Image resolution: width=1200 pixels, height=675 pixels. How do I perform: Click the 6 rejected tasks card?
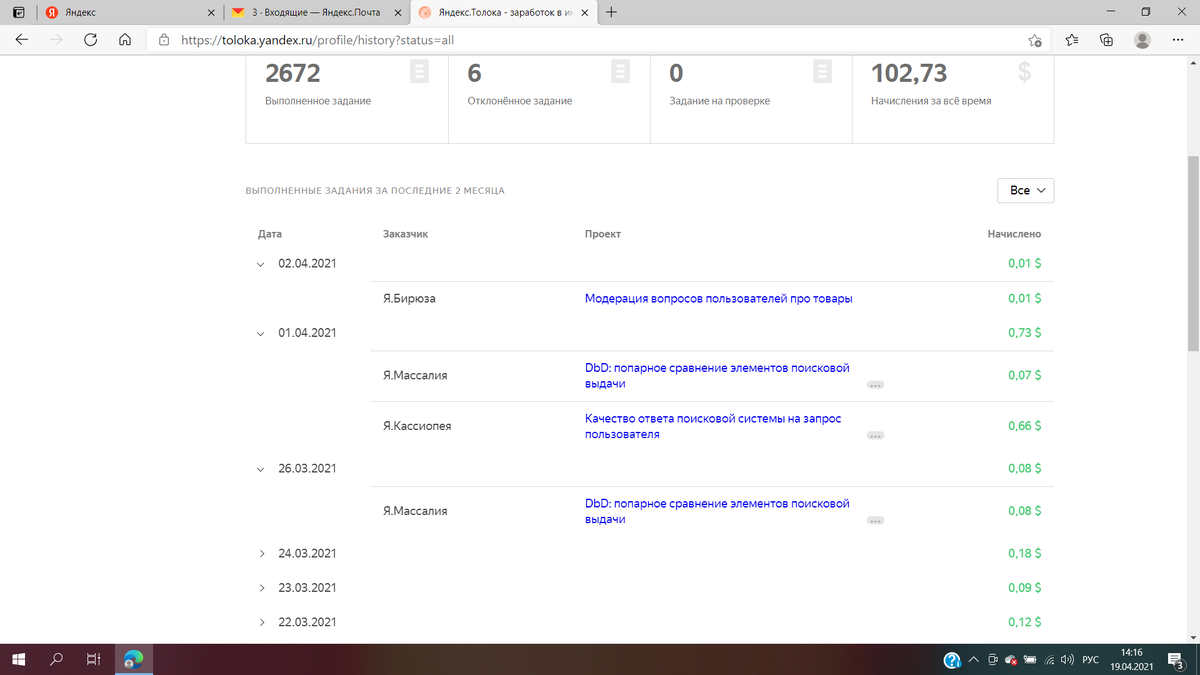[549, 99]
